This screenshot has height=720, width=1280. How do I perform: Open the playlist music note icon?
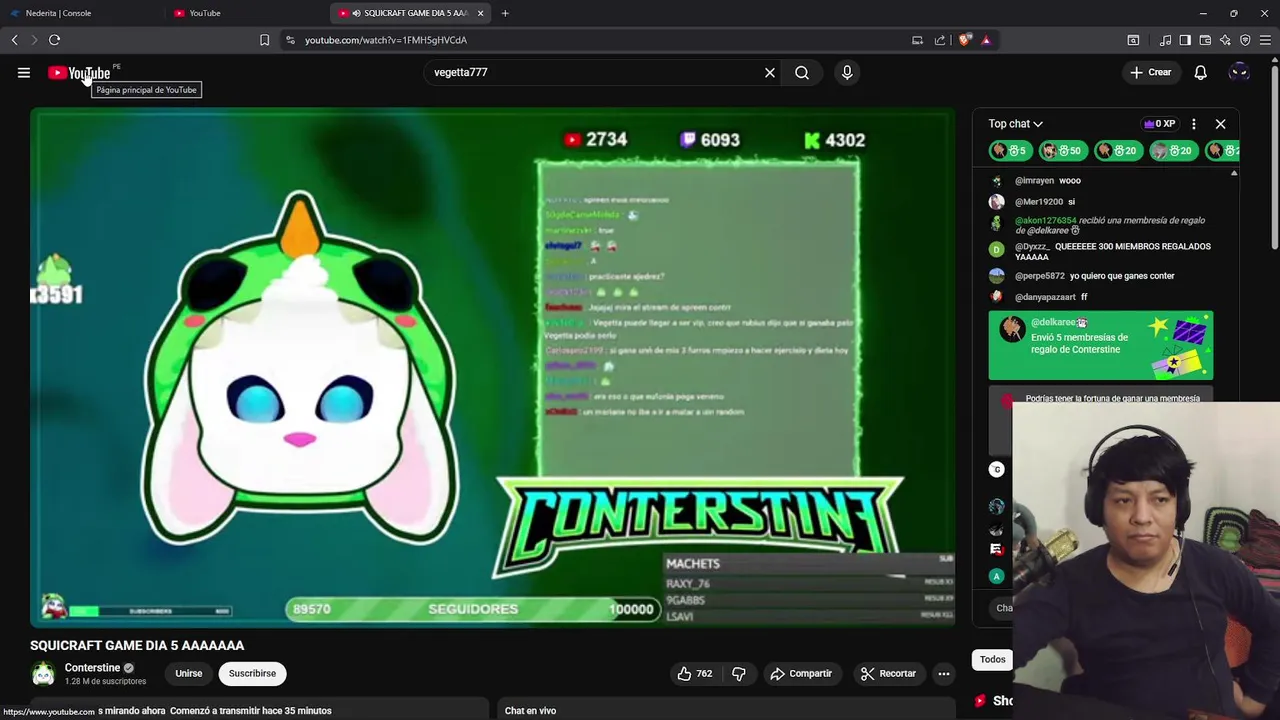point(1165,40)
